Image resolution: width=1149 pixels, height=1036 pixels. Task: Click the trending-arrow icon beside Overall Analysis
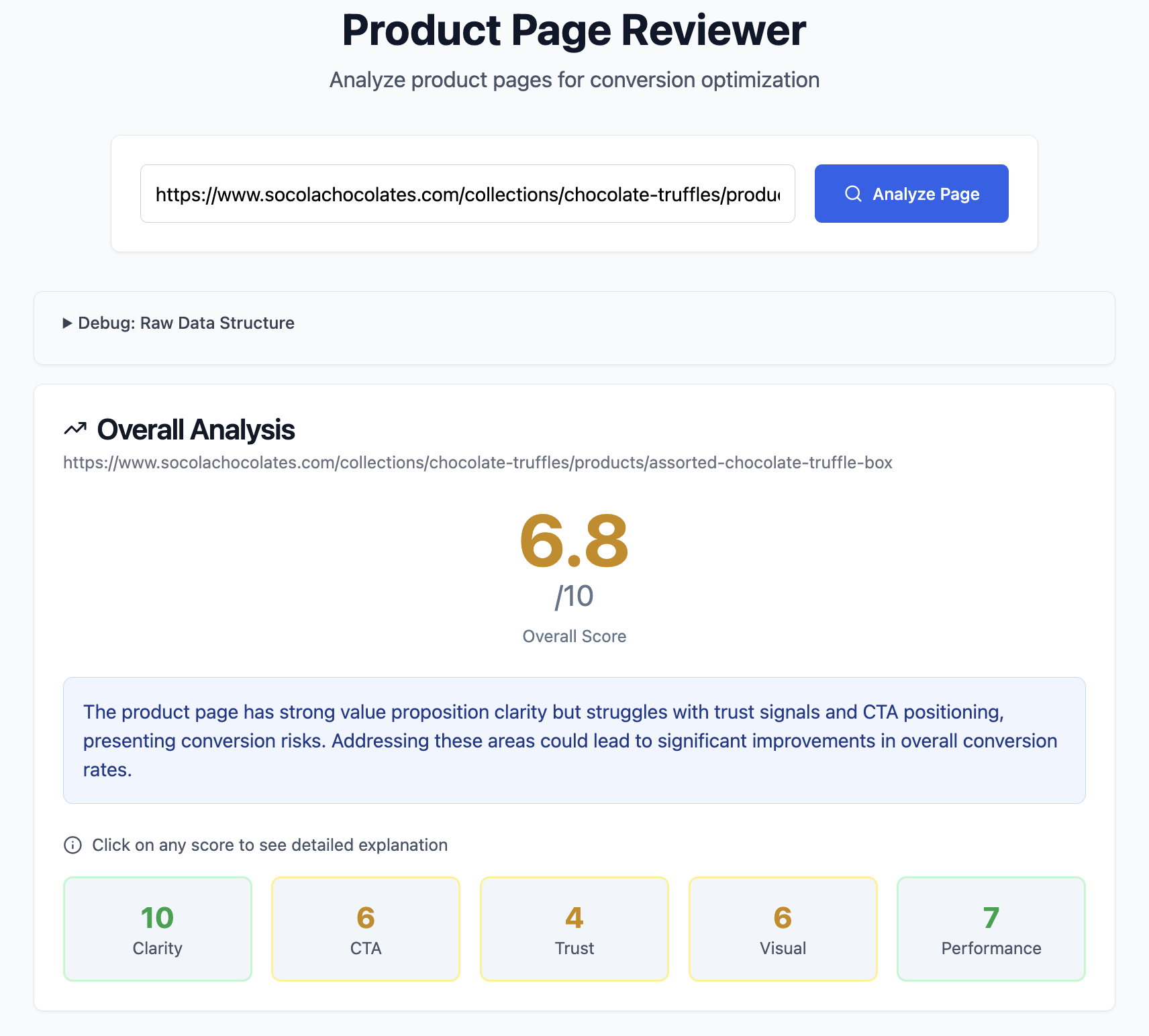75,428
